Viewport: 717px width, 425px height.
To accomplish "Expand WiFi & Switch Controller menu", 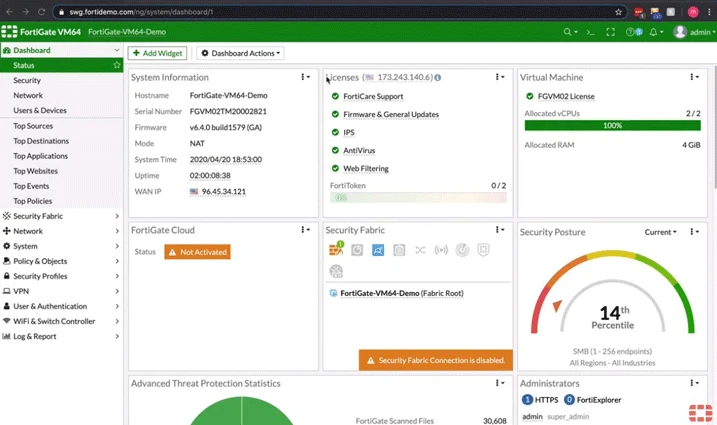I will pos(61,321).
